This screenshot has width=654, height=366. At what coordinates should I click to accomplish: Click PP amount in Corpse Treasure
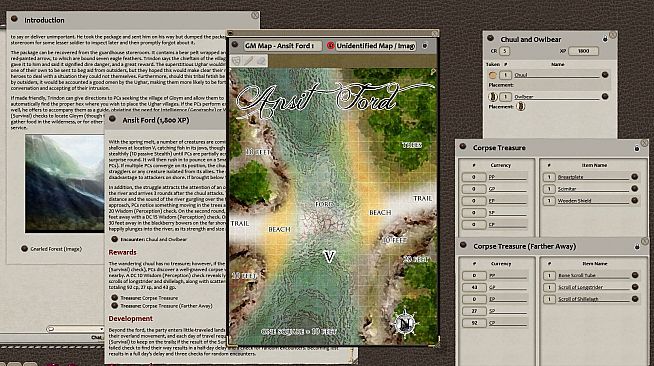point(474,177)
